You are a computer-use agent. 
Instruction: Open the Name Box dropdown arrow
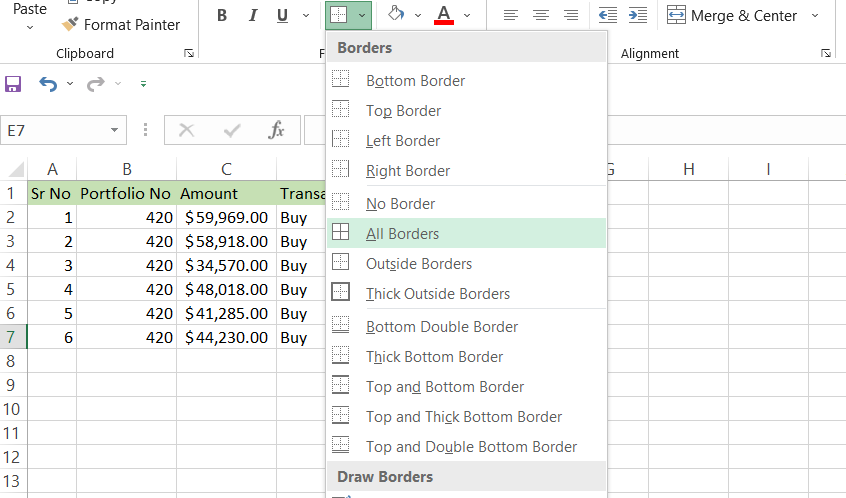click(115, 130)
